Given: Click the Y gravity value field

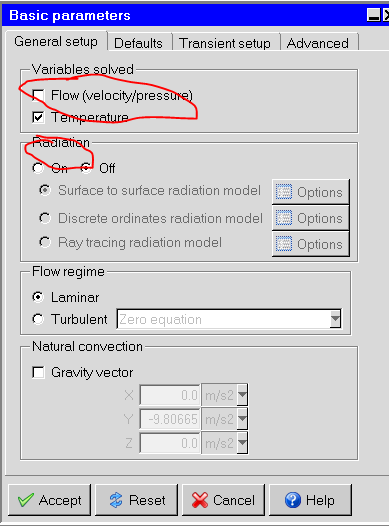Looking at the screenshot, I should click(x=170, y=419).
